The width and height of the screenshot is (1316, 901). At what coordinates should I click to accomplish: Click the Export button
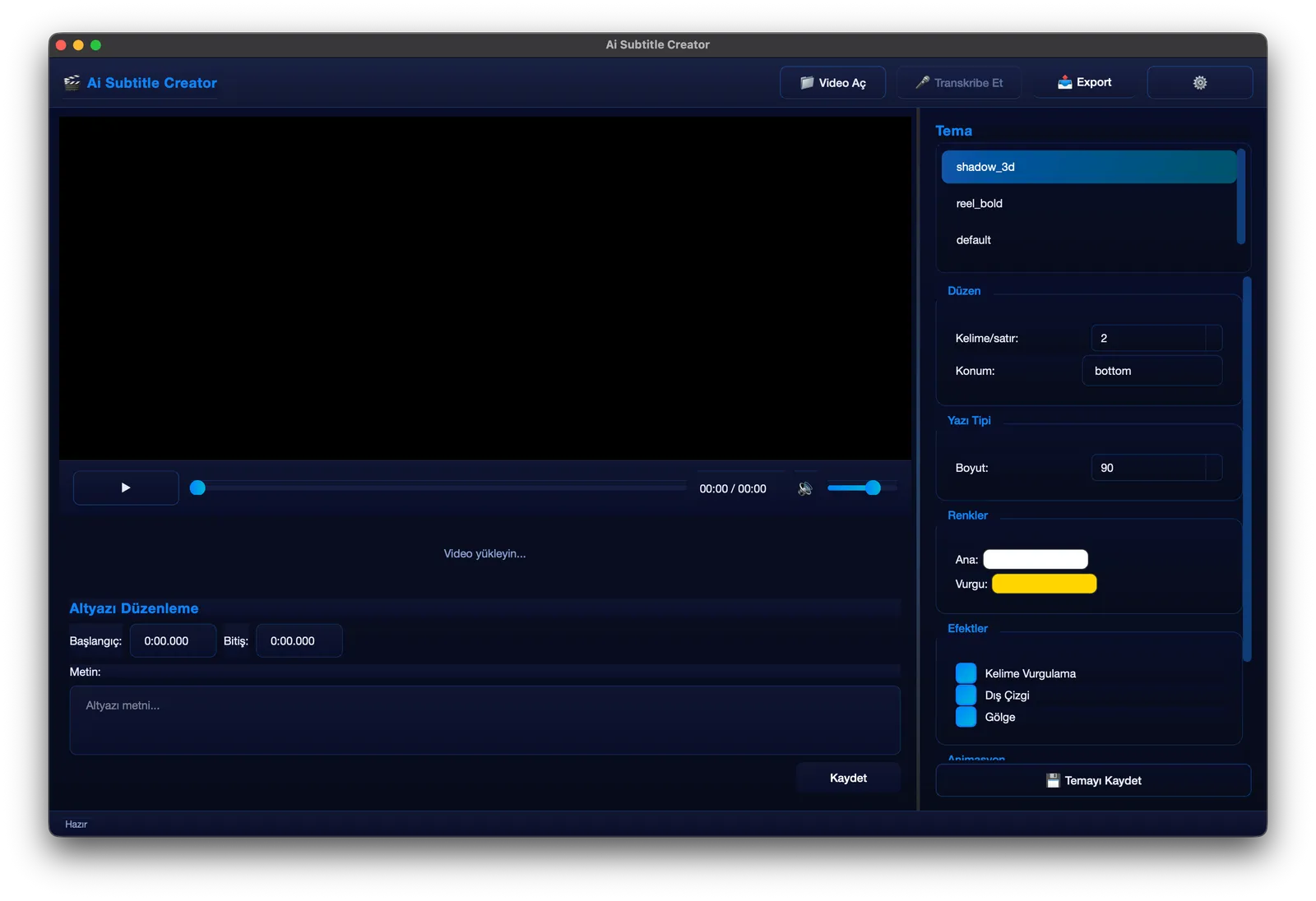[x=1084, y=82]
